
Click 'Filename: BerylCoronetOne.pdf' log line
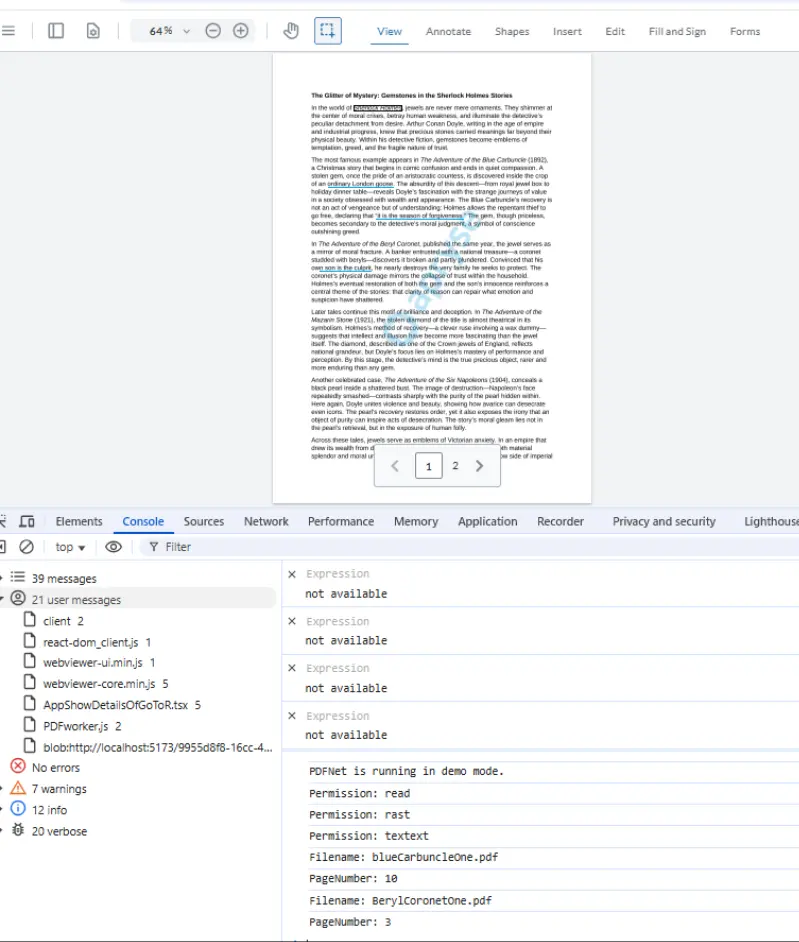[400, 901]
